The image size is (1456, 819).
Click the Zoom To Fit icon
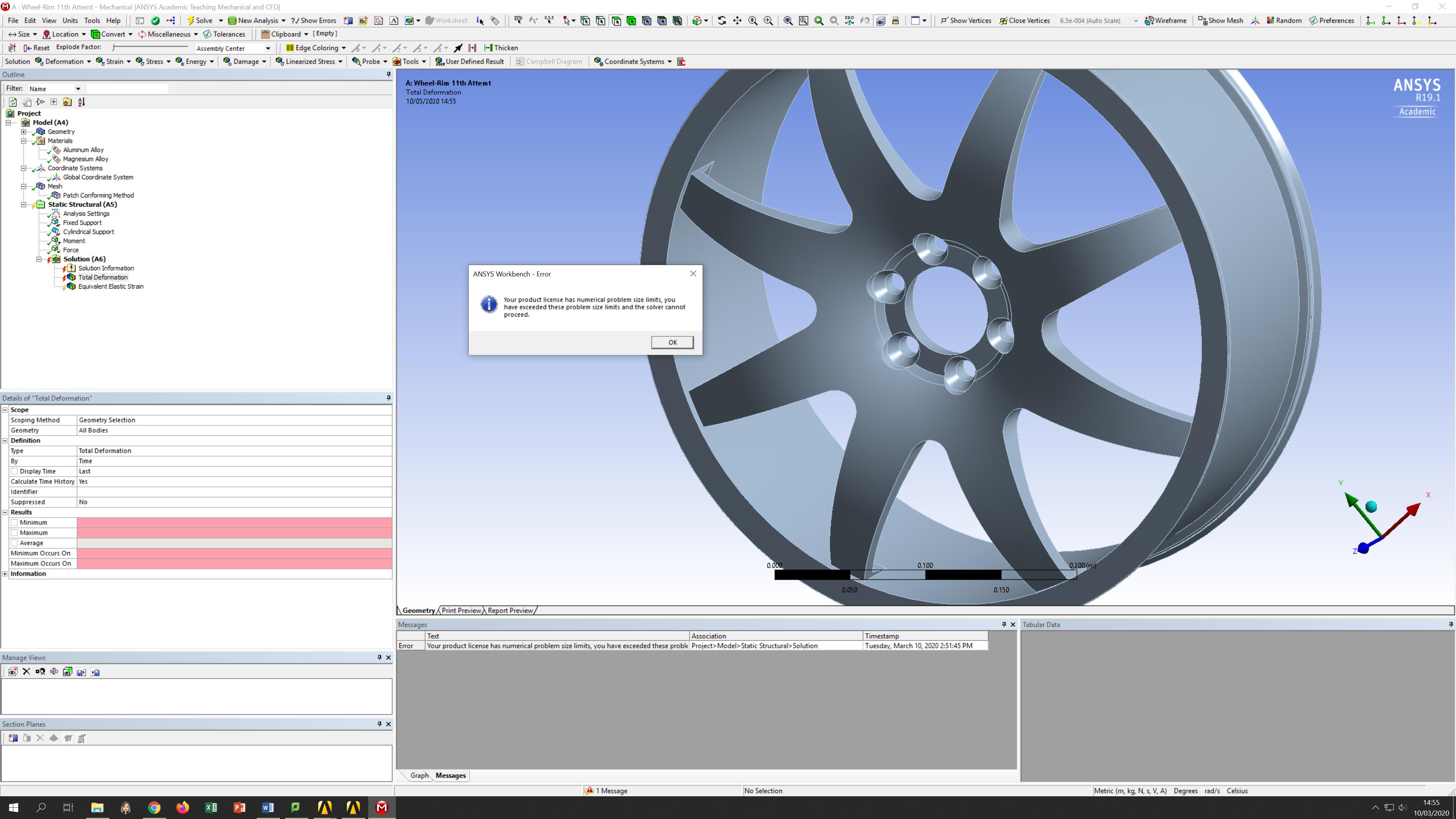point(788,20)
